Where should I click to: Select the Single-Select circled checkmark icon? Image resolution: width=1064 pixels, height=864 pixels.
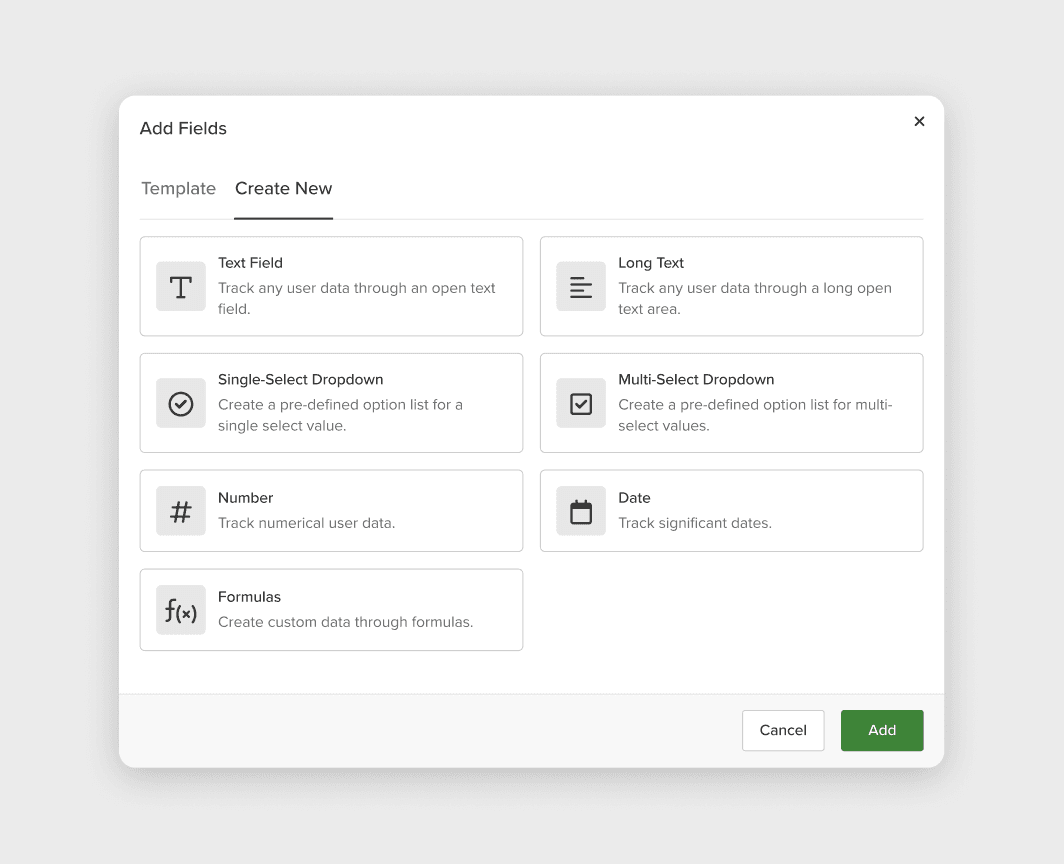click(x=181, y=403)
